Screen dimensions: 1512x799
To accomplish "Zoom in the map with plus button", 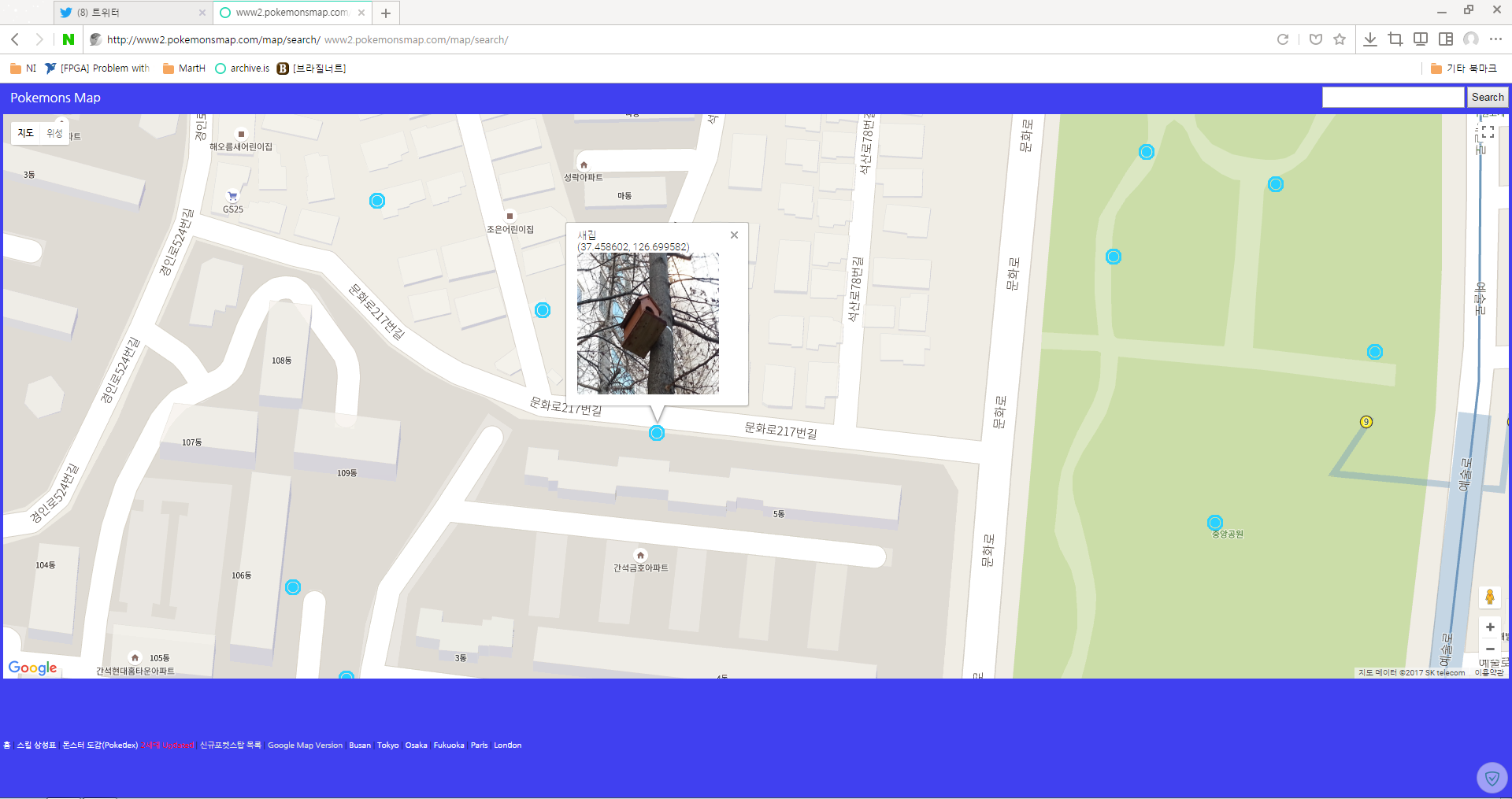I will (x=1489, y=627).
